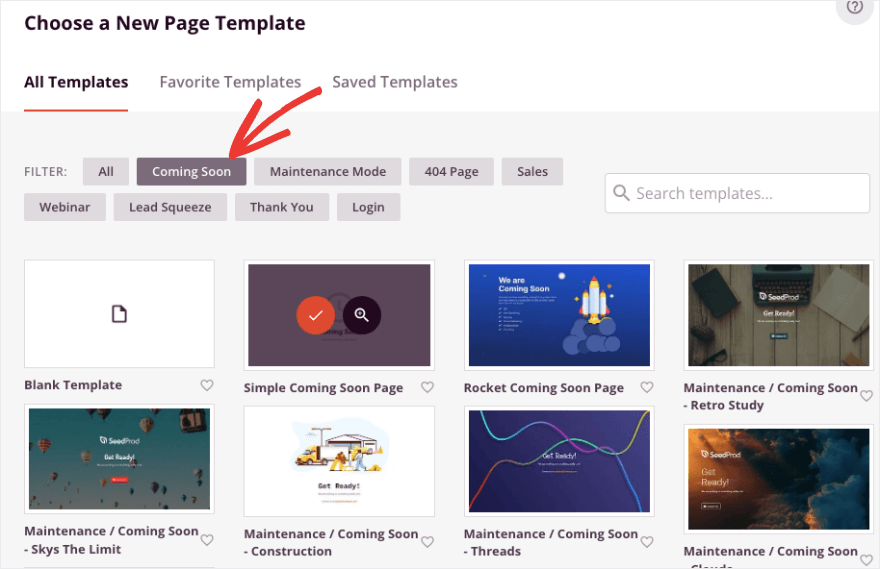Click the 'Simple Coming Soon Page' title

click(x=323, y=388)
